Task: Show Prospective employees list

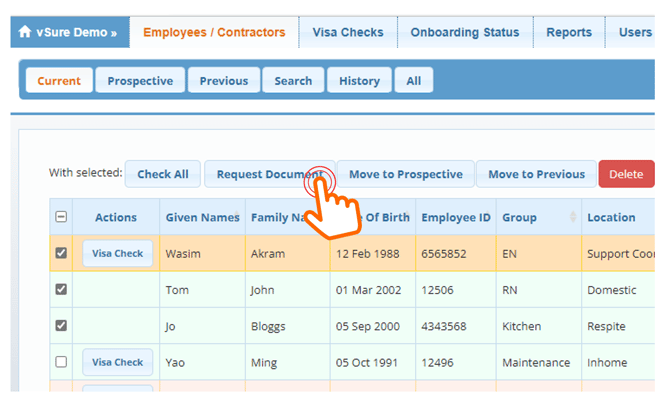Action: tap(140, 81)
